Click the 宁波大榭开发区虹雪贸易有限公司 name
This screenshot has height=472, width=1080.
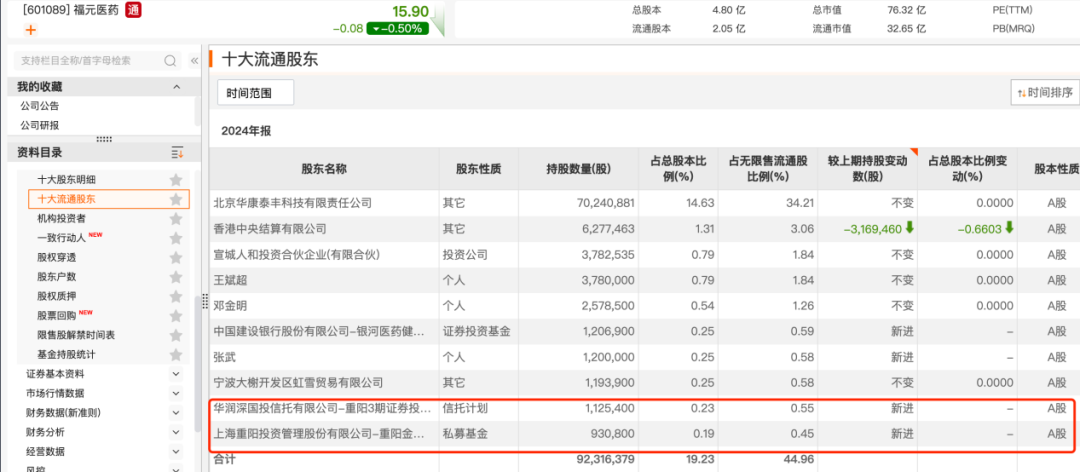(x=298, y=382)
